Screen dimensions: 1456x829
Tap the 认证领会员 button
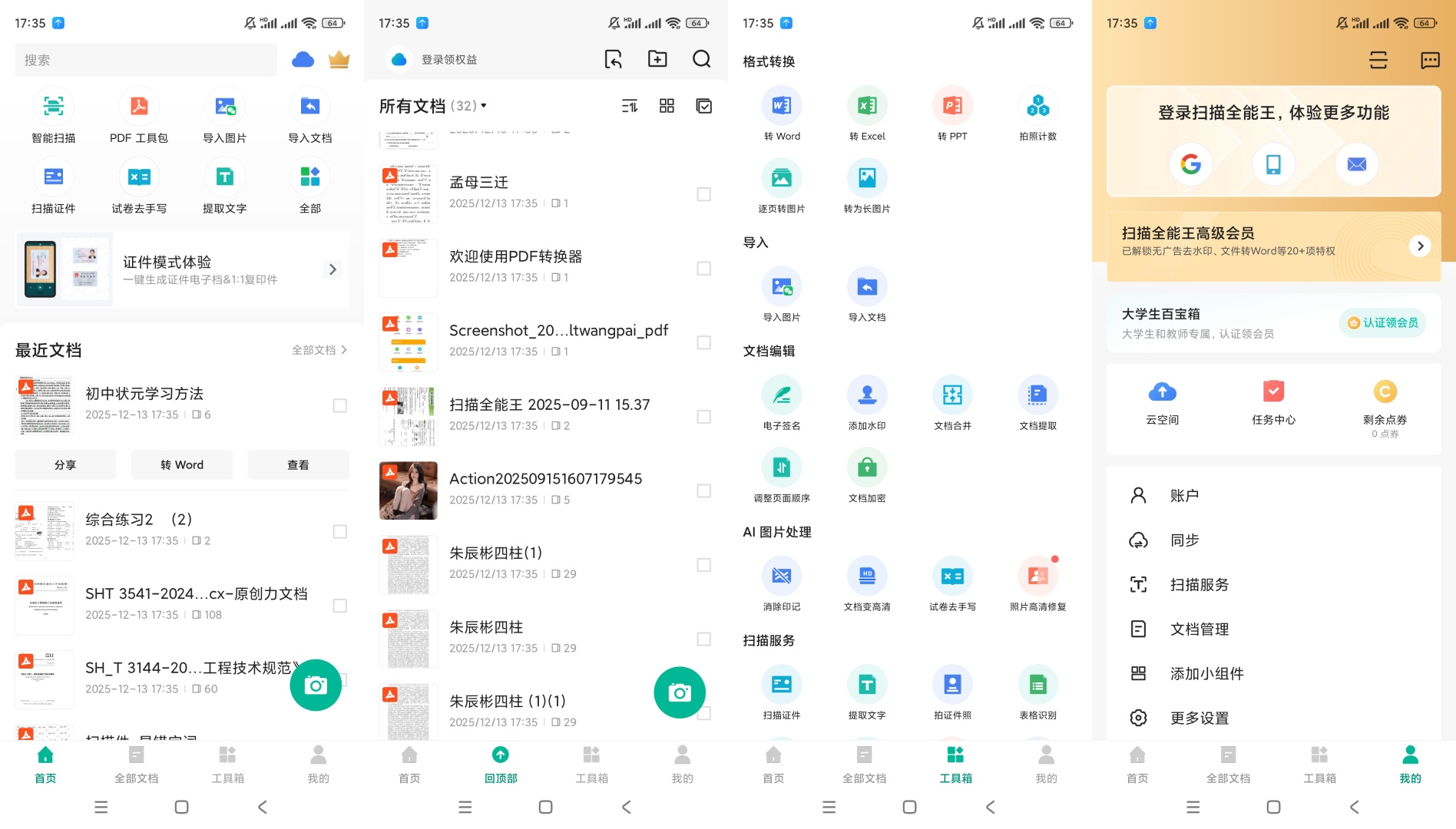click(x=1382, y=322)
